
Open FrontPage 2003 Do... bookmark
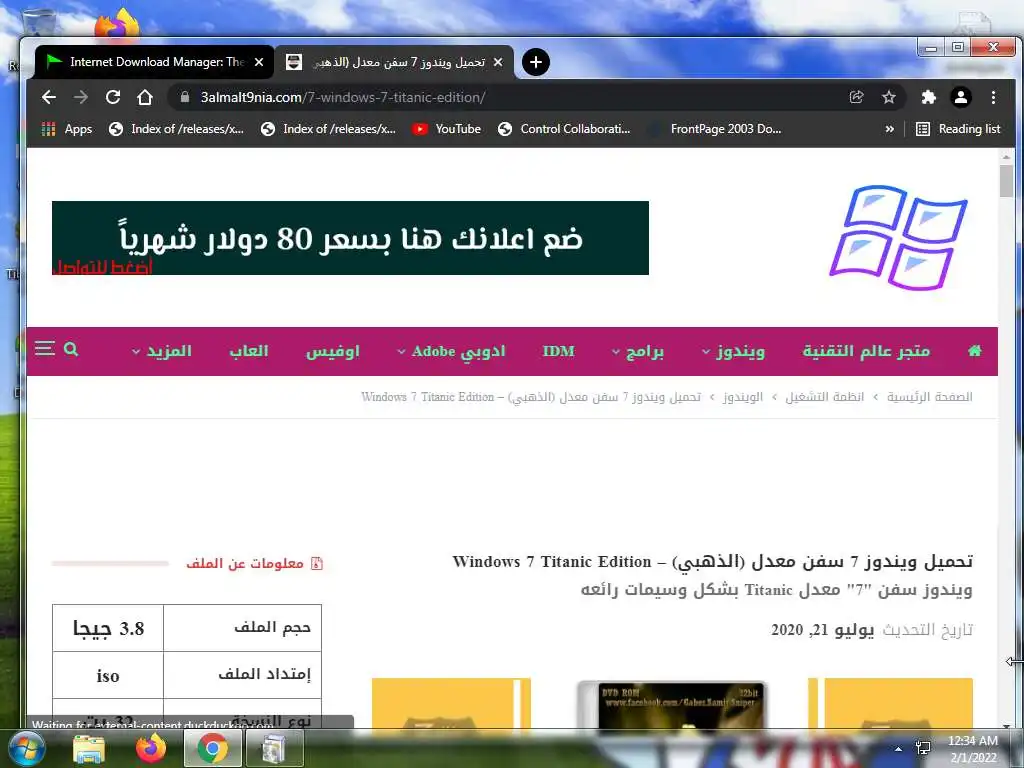(715, 129)
